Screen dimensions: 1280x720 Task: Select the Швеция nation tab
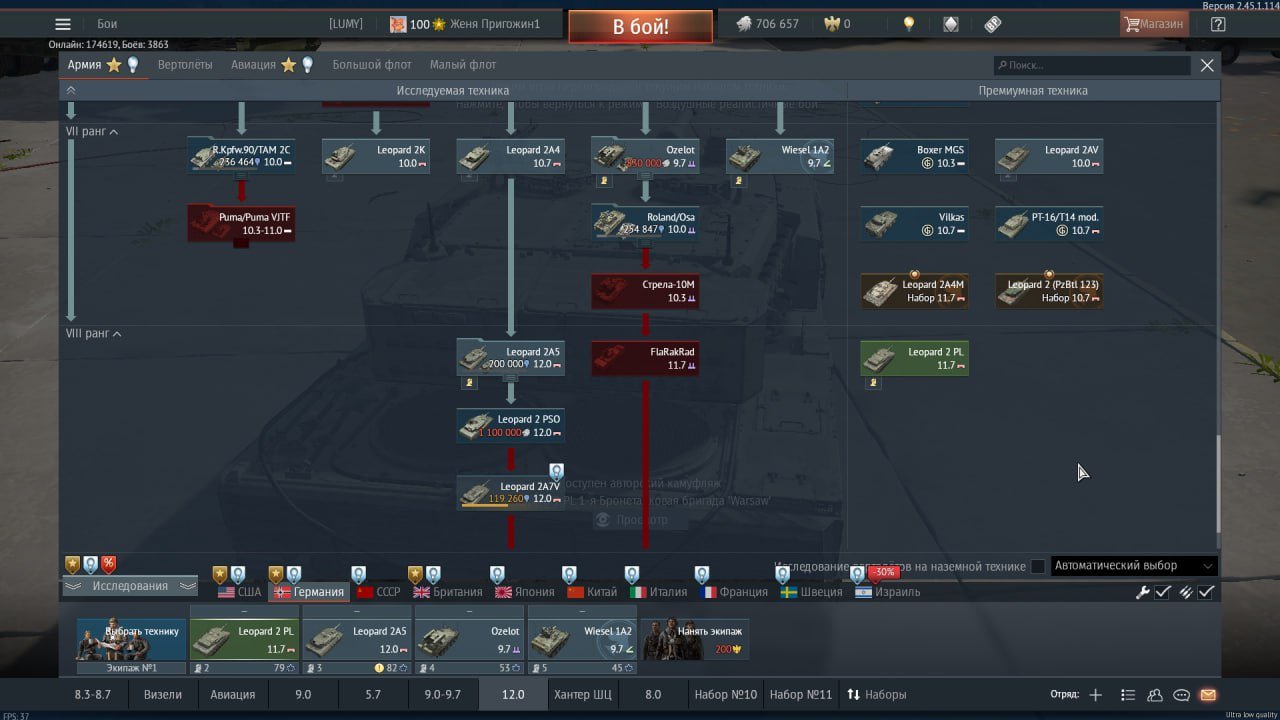pyautogui.click(x=811, y=592)
